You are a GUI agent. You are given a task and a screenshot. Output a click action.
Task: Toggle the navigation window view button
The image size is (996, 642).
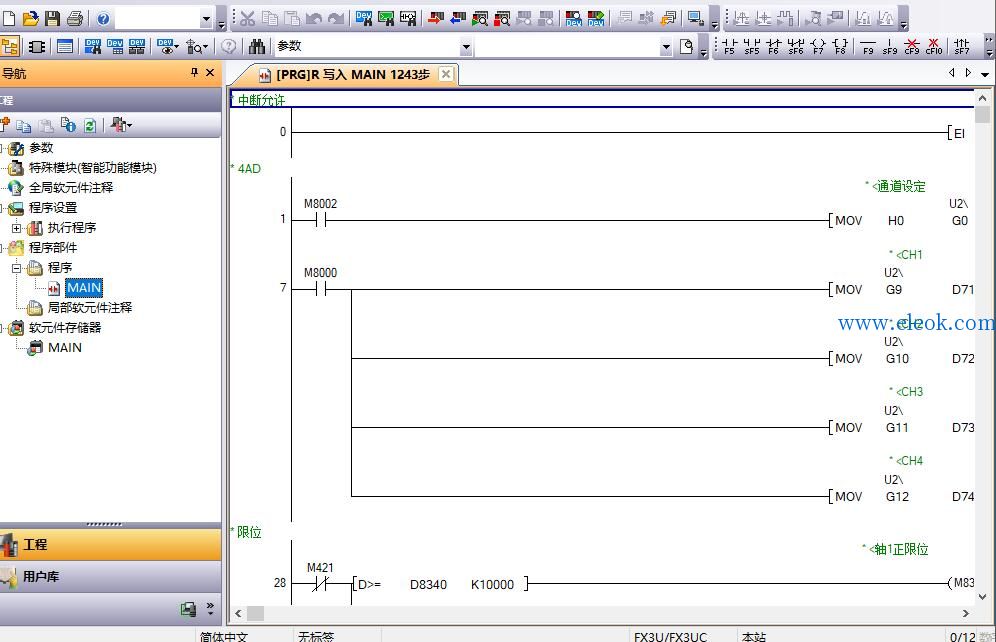pos(10,46)
